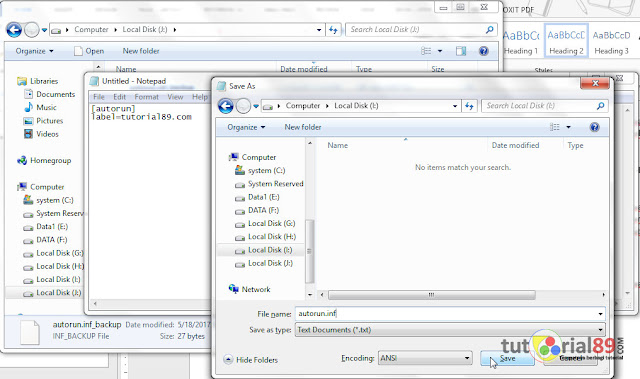Screen dimensions: 640x379
Task: Toggle preview pane icon in Explorer toolbar
Action: [461, 51]
